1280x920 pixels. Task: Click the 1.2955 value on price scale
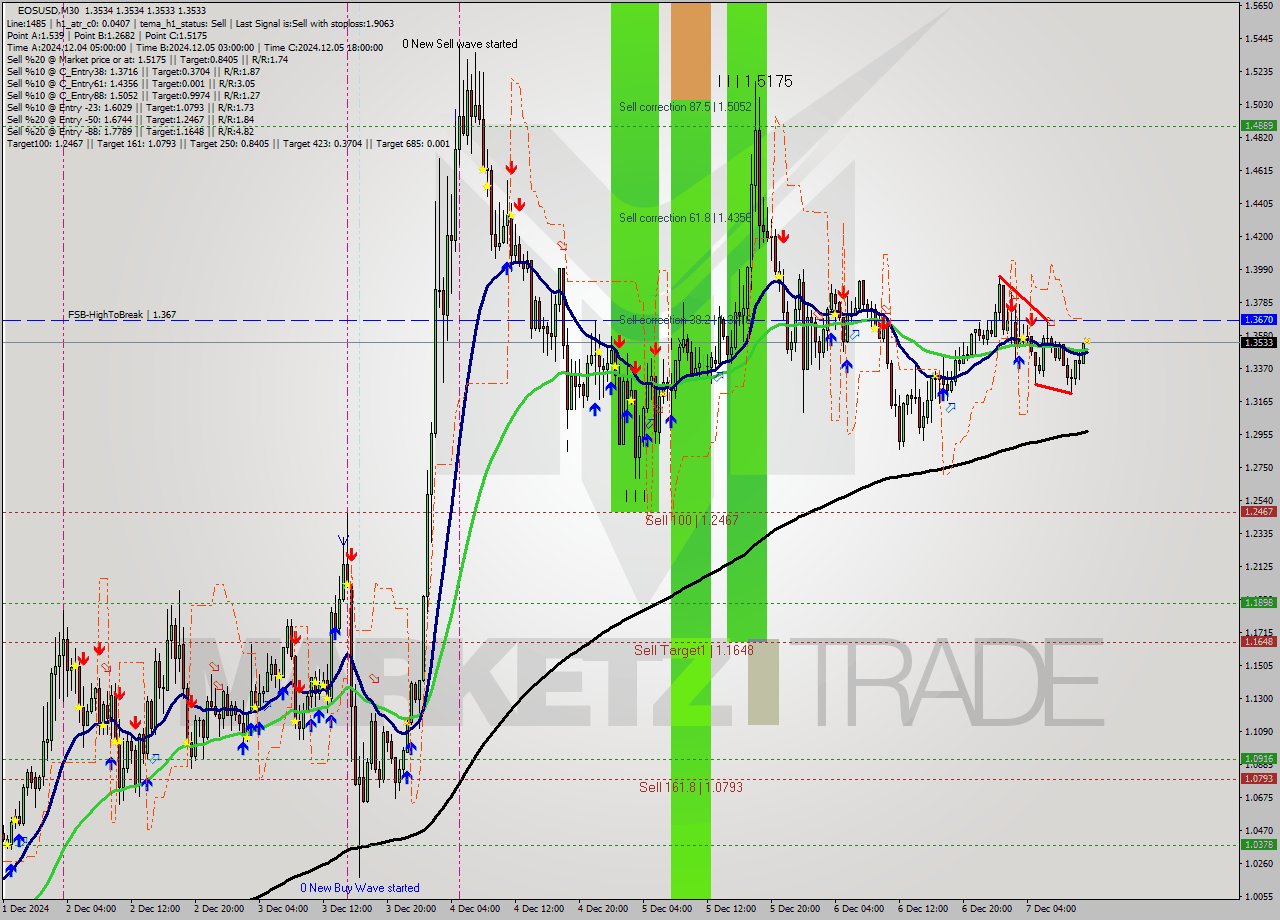pos(1258,434)
